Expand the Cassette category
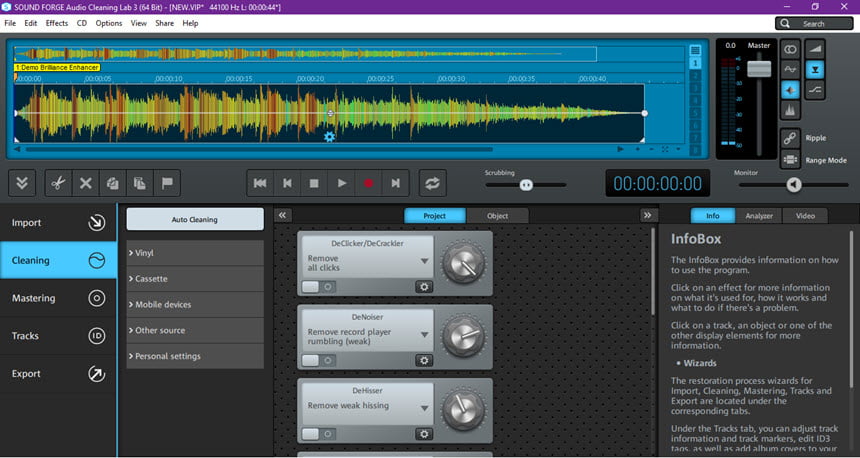 (195, 279)
